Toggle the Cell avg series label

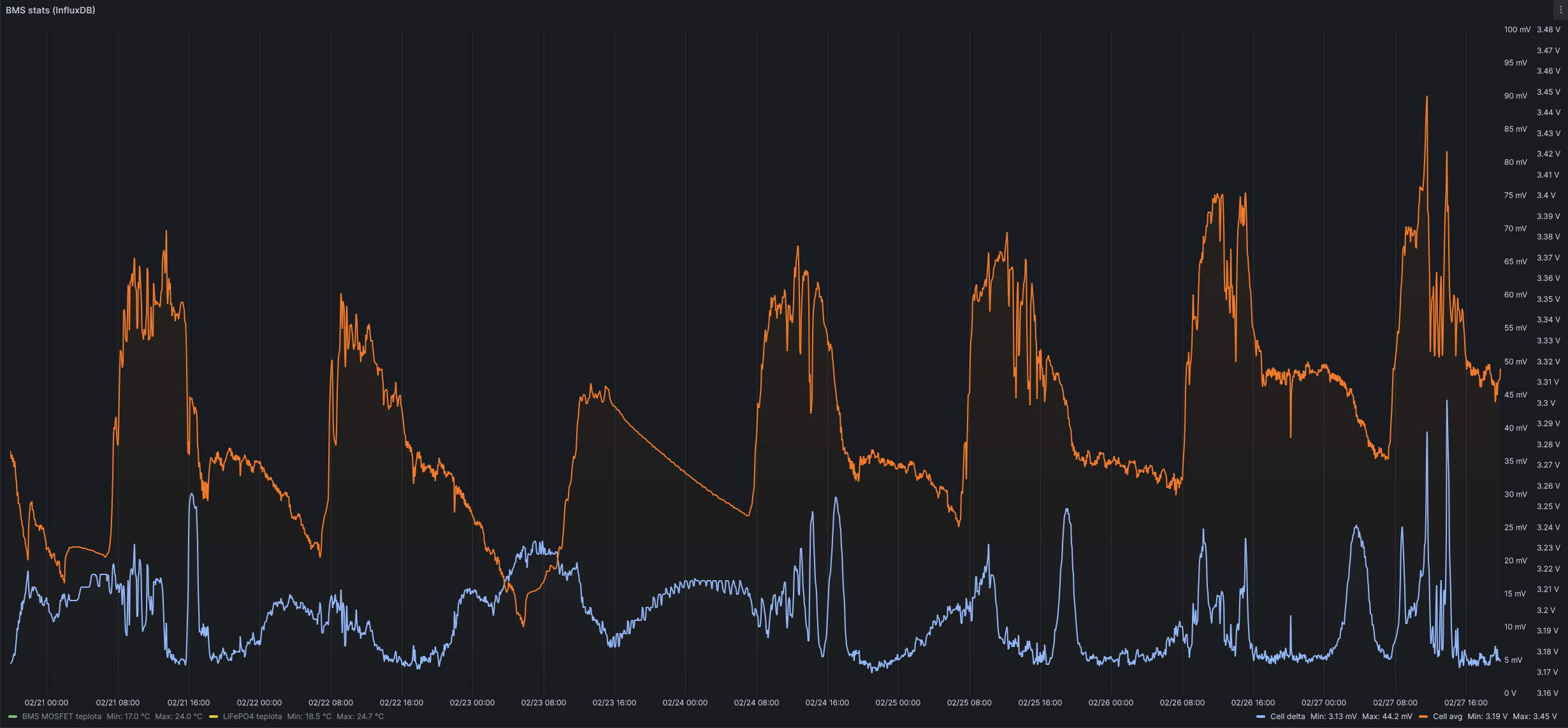point(1448,717)
